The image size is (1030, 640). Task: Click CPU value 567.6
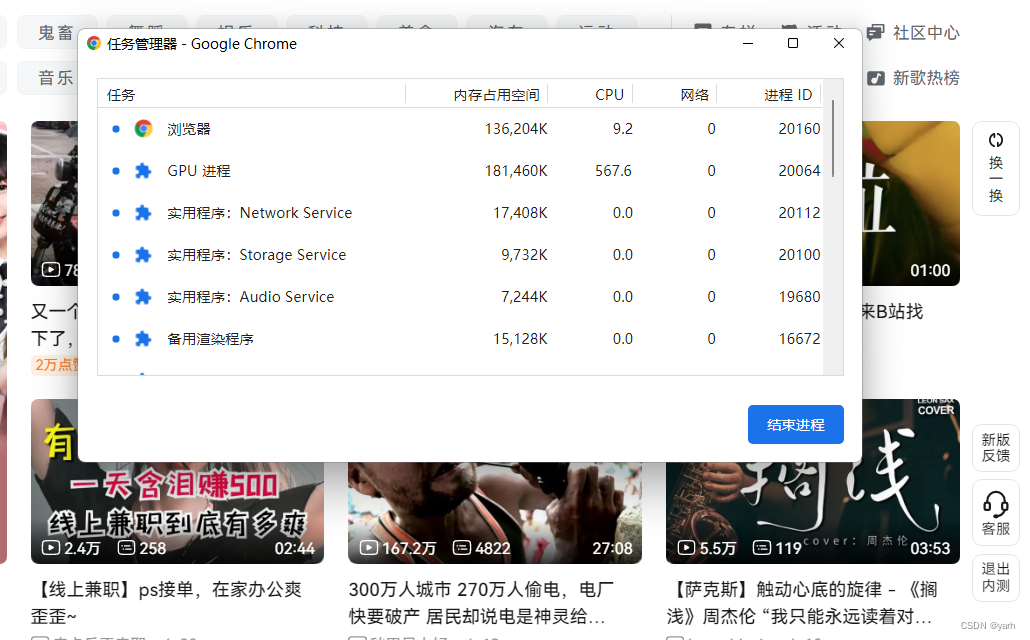click(x=614, y=171)
